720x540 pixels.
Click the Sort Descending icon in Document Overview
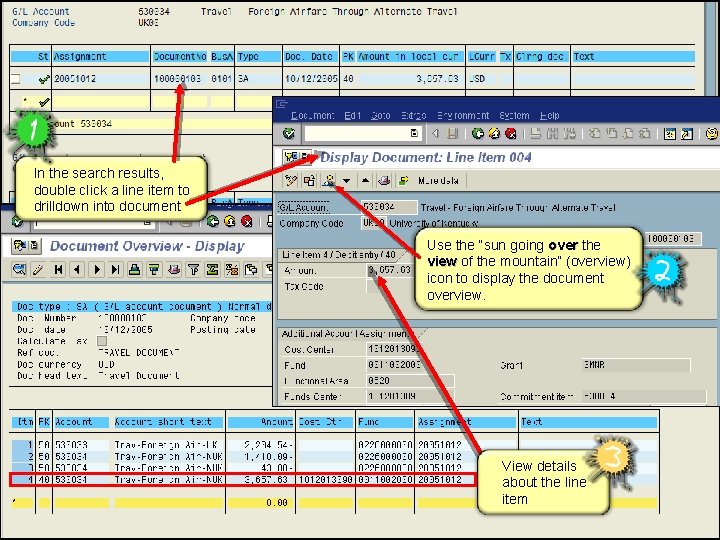[154, 269]
